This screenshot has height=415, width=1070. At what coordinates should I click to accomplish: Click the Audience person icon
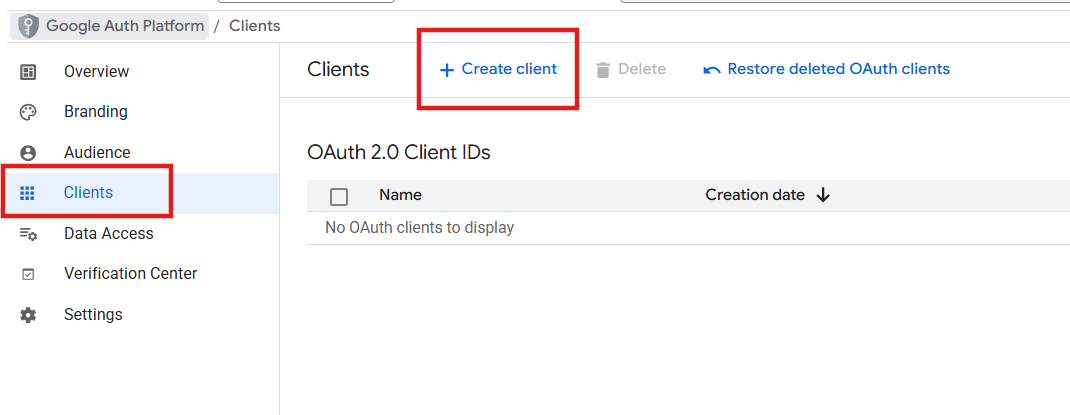click(x=28, y=153)
